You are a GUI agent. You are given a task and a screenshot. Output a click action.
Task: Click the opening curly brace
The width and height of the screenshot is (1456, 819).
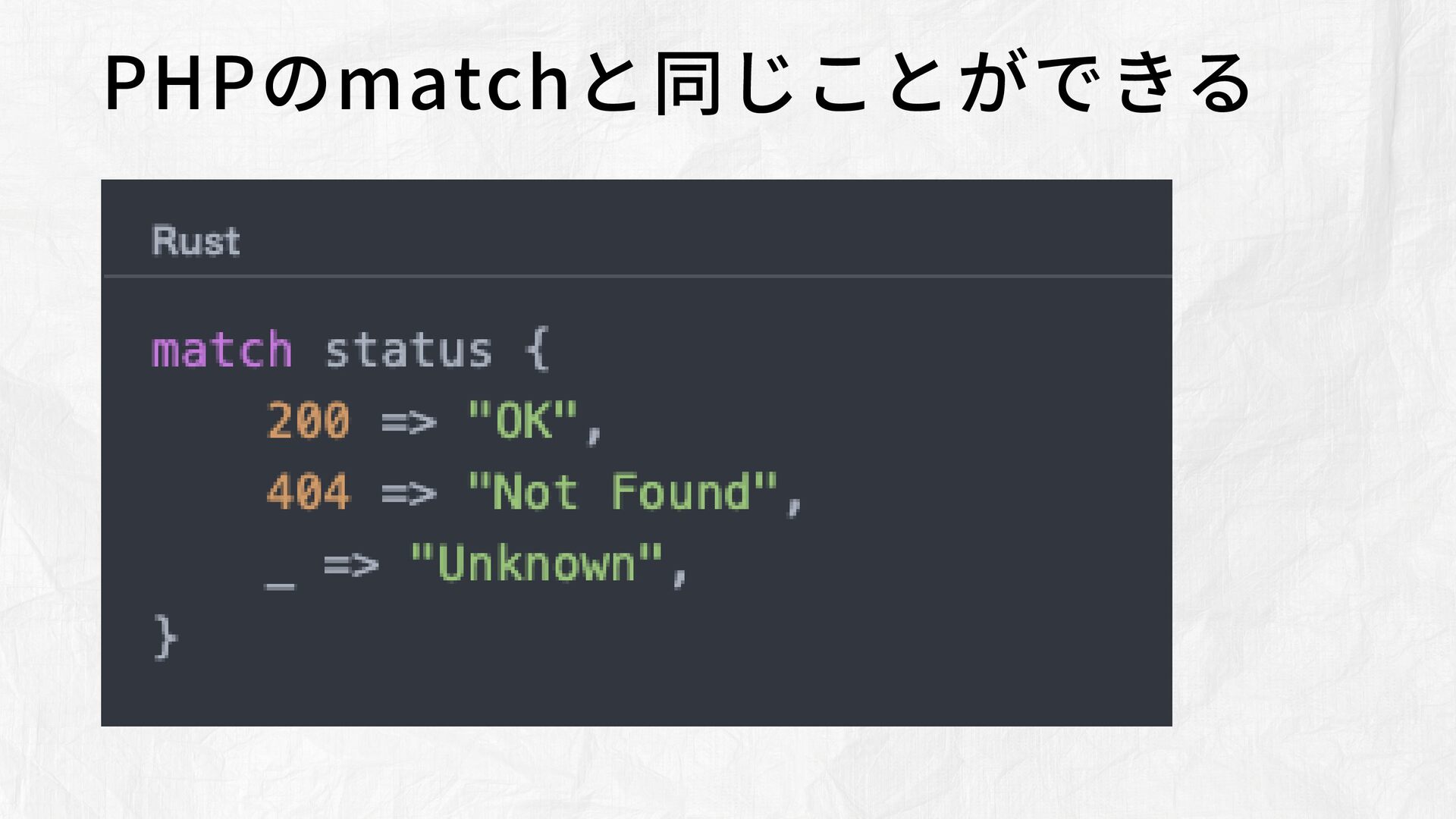536,350
